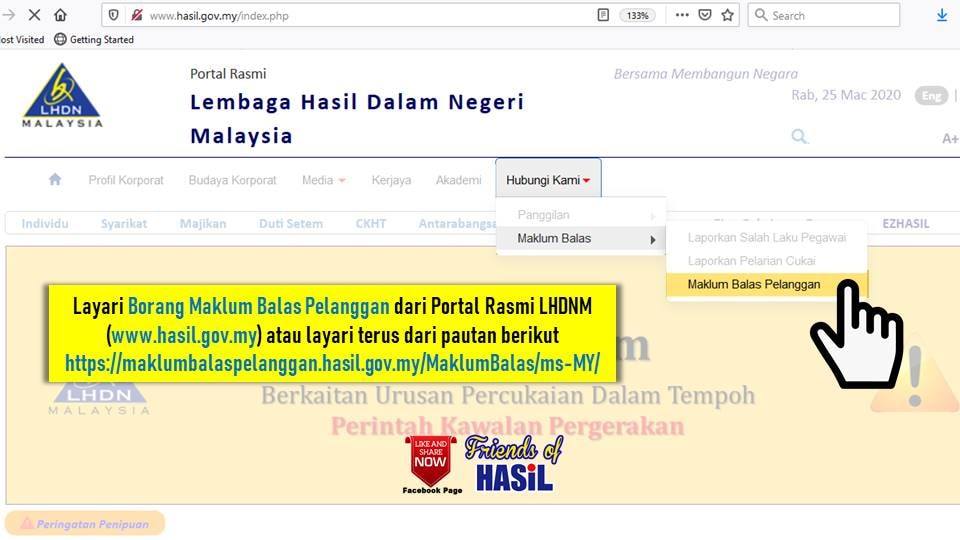Image resolution: width=960 pixels, height=540 pixels.
Task: Expand the Media dropdown
Action: 324,180
